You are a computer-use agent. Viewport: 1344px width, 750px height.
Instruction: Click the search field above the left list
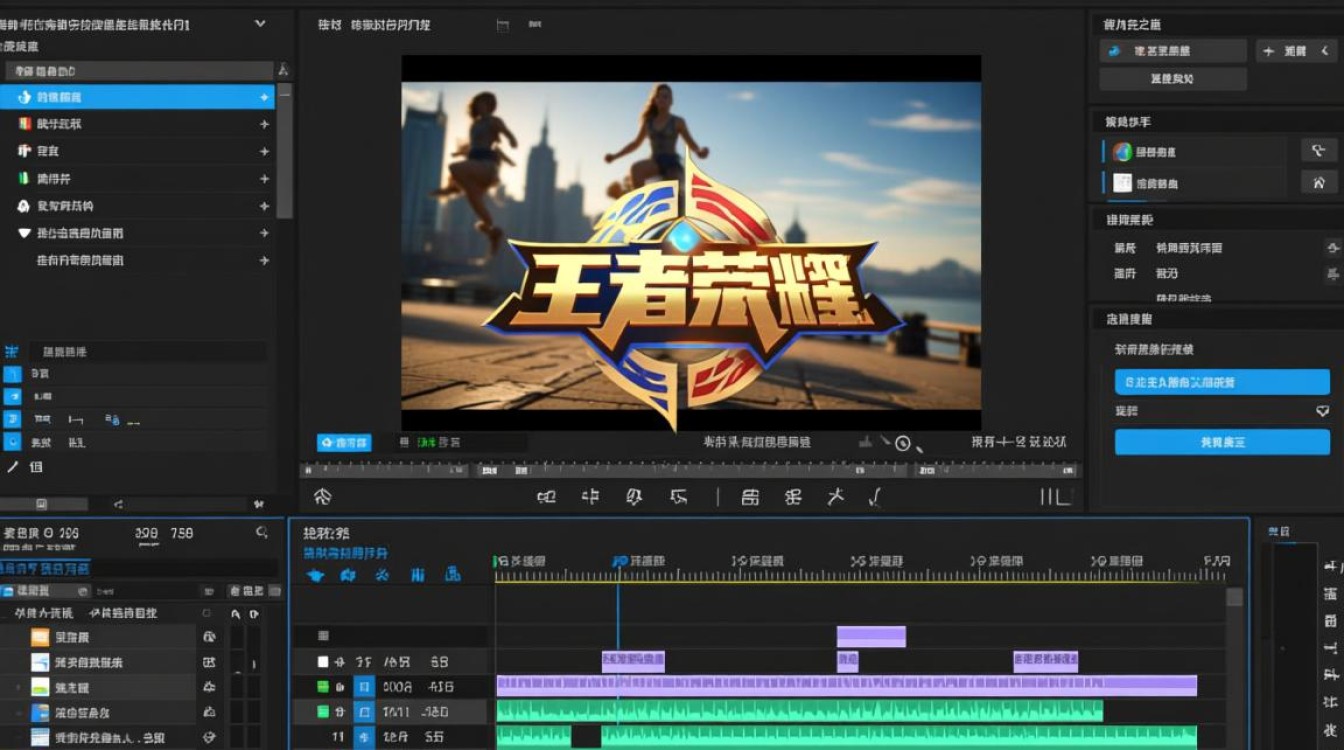(139, 71)
